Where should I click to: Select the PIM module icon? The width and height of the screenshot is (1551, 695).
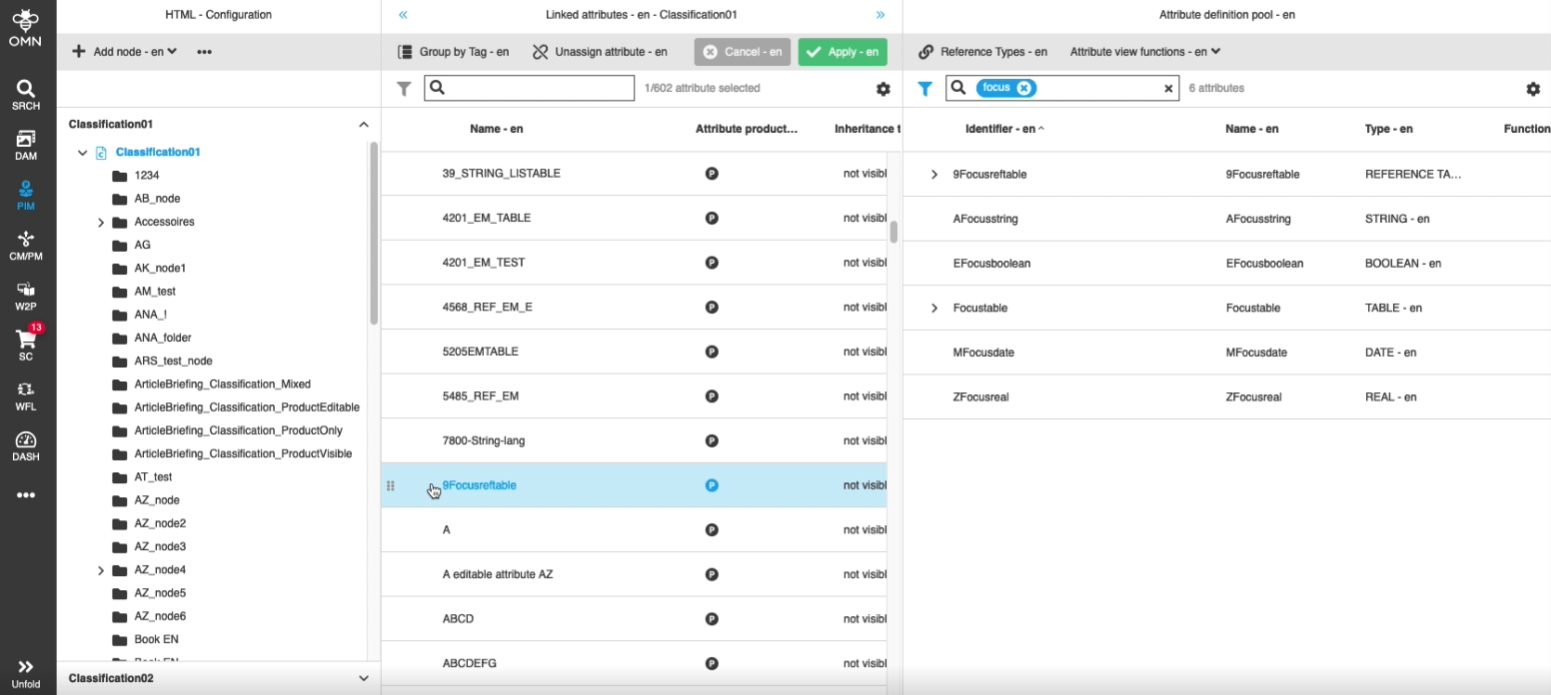(x=26, y=196)
